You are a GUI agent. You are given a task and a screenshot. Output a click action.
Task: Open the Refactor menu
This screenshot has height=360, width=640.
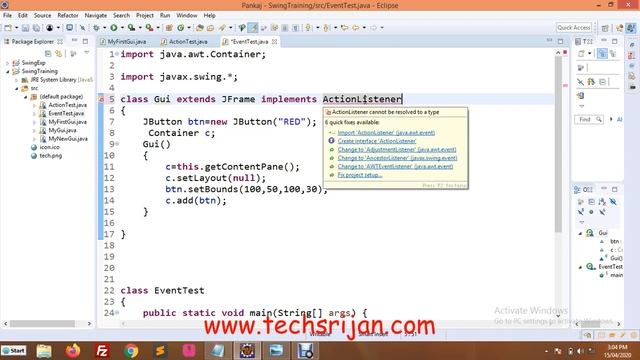point(68,15)
